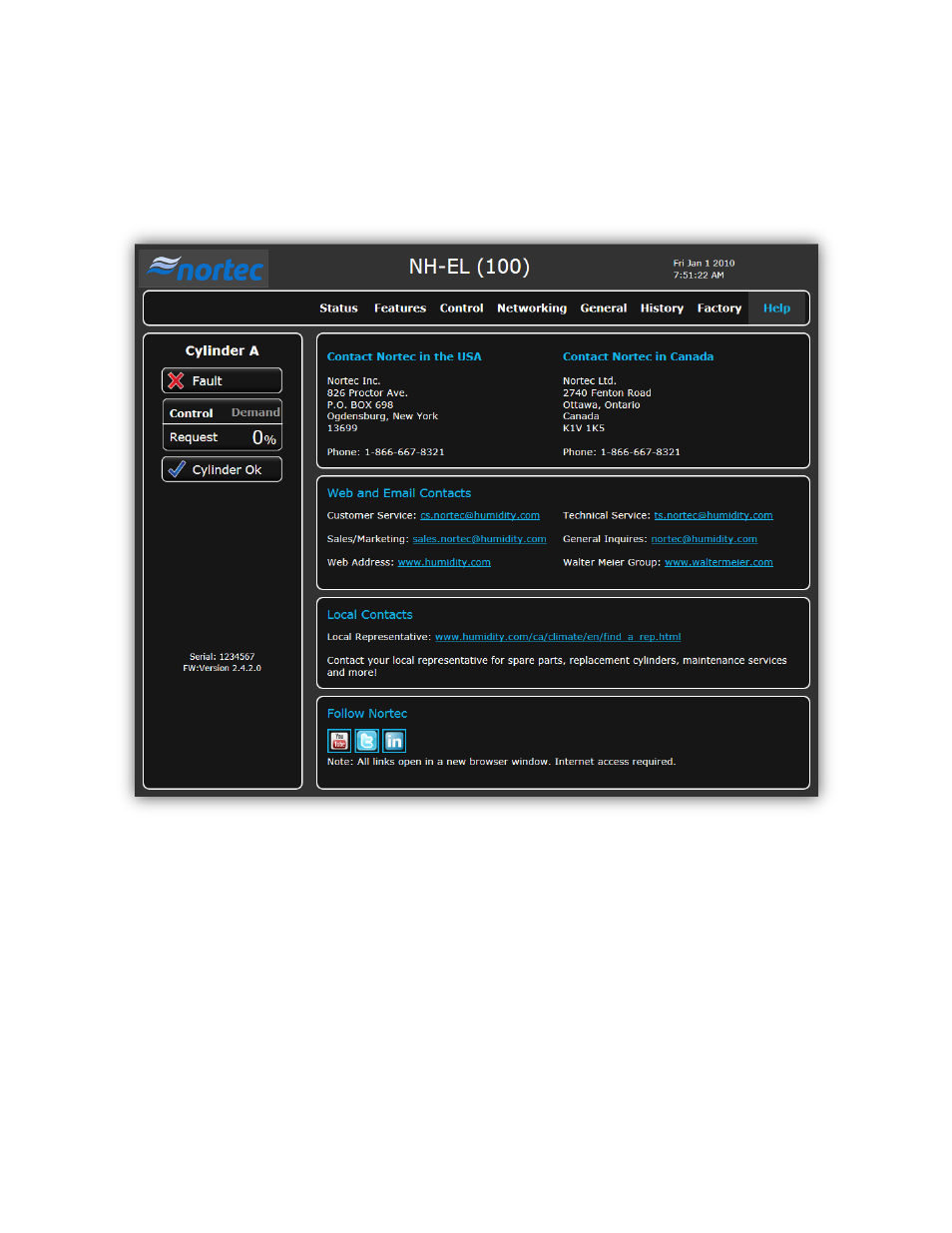Open the local representative find a rep link
Screen dimensions: 952x1233
(558, 637)
